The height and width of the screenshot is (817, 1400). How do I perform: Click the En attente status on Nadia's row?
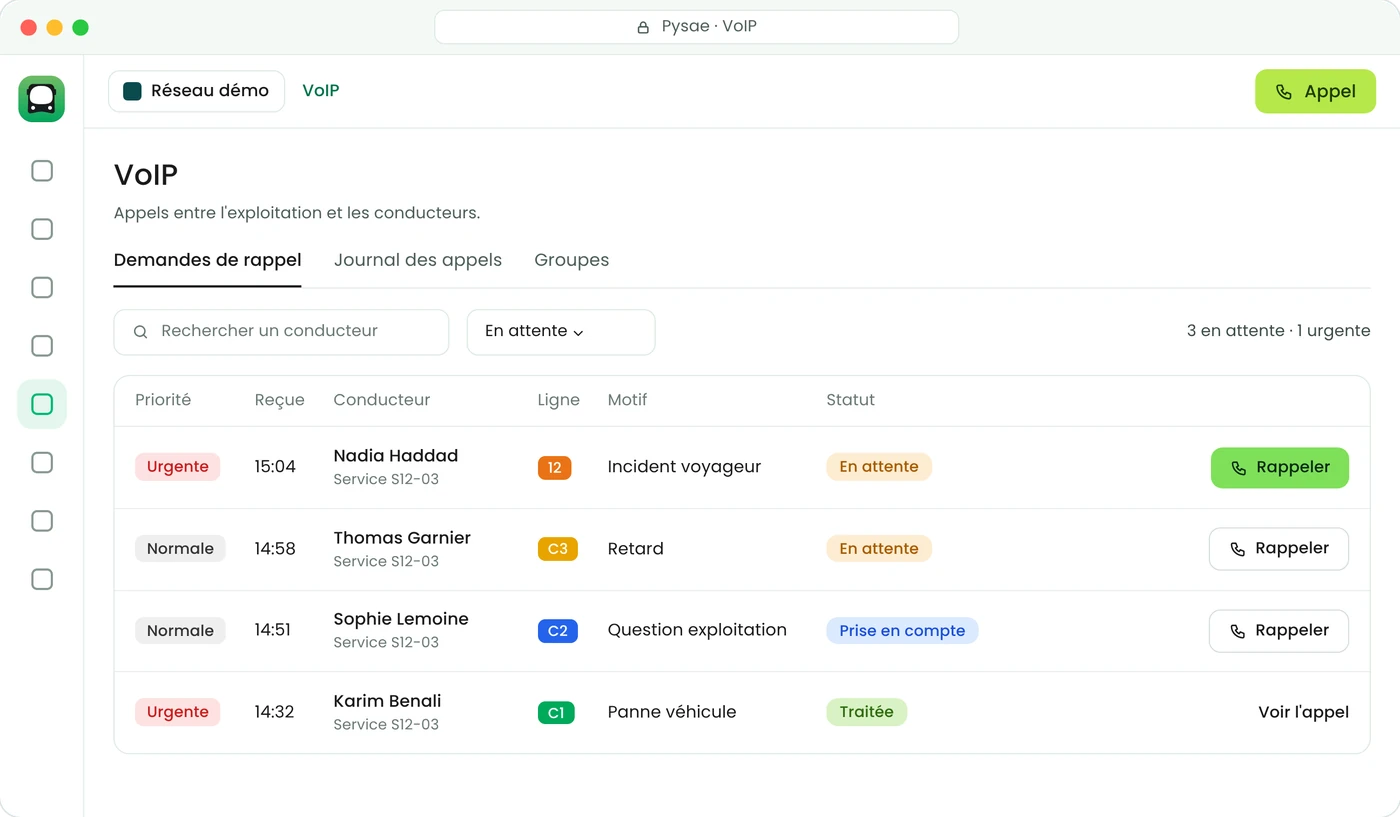(878, 467)
